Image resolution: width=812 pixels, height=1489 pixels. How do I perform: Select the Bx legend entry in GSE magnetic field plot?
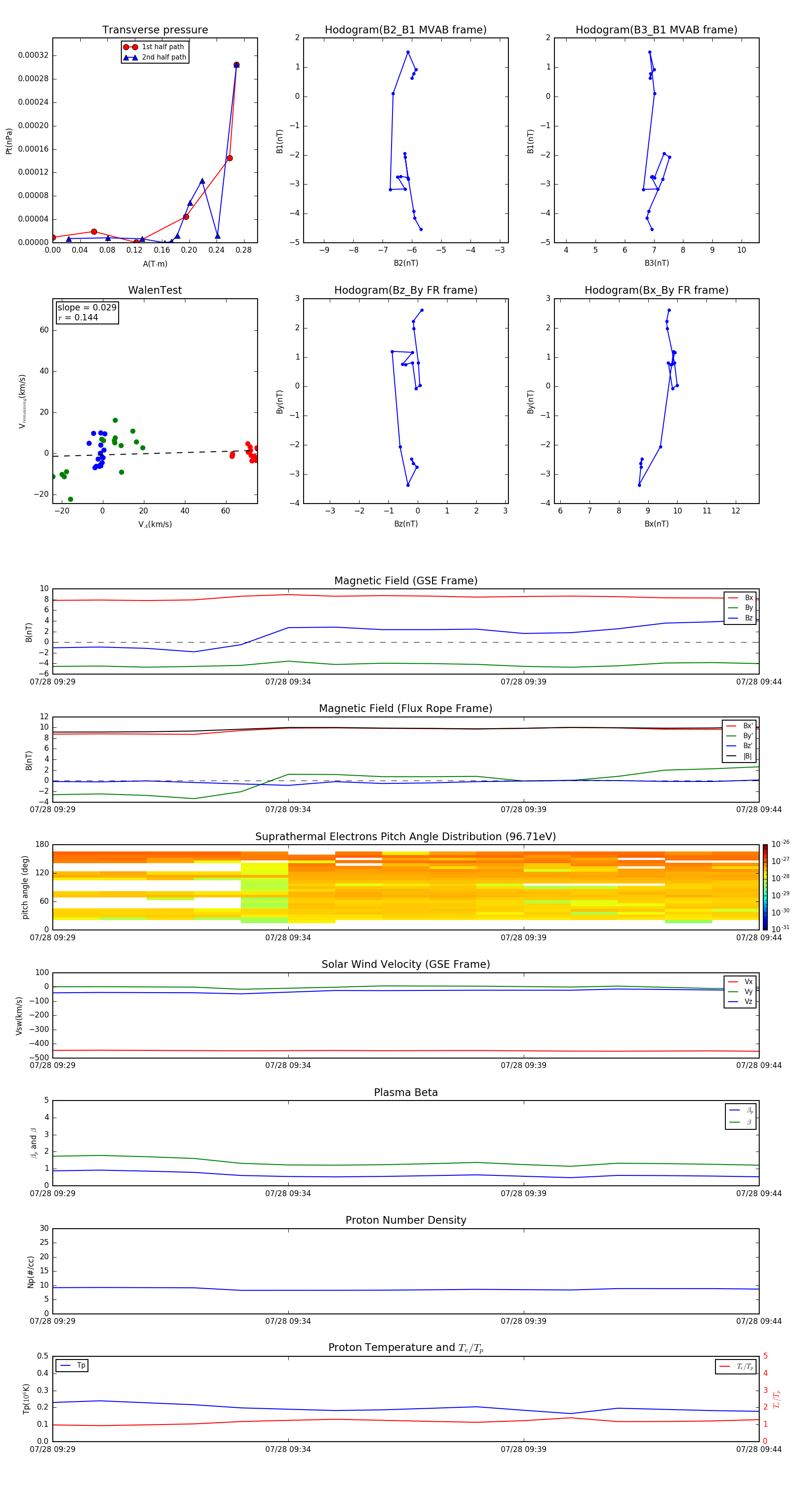pos(740,598)
